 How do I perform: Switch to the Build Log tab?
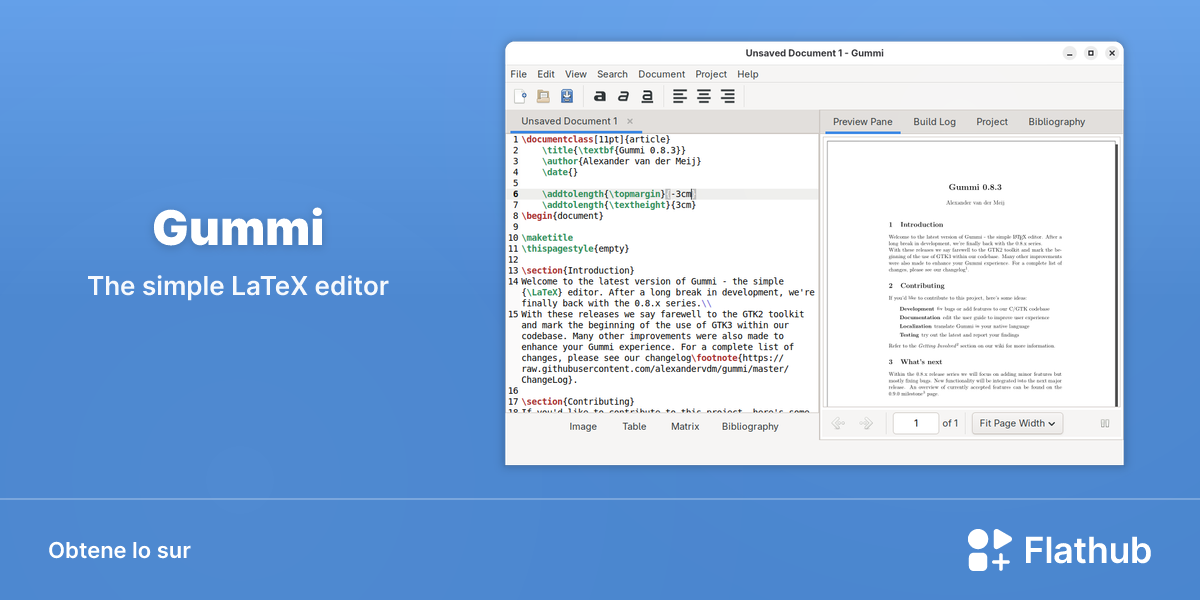click(934, 122)
